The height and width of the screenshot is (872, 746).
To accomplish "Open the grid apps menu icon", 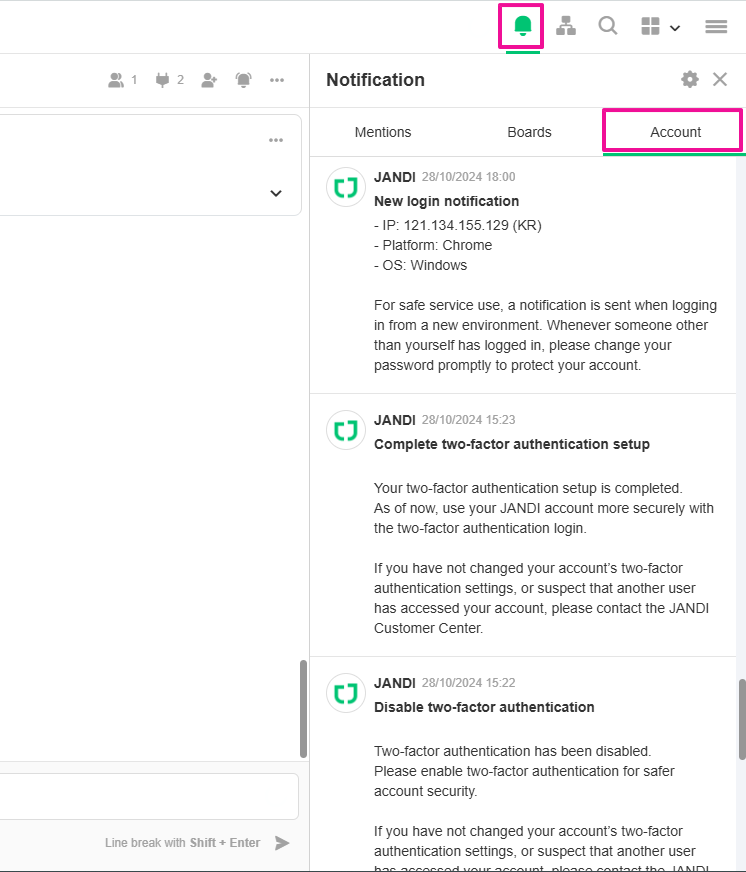I will pos(650,26).
